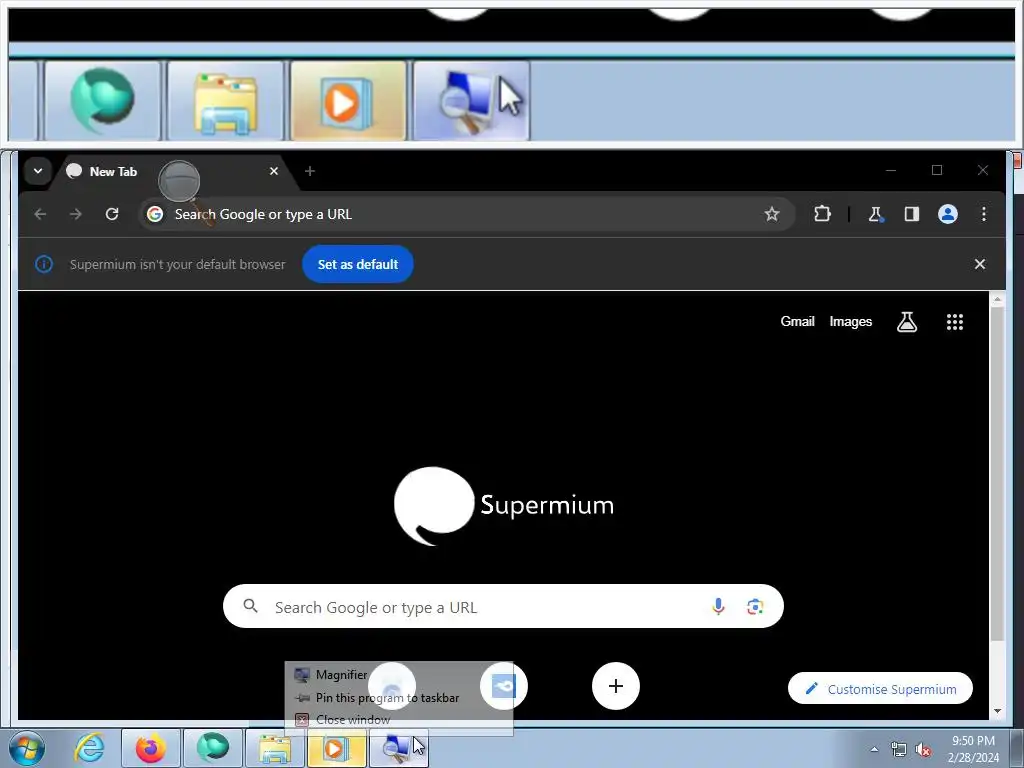Launch Internet Explorer from taskbar
1024x768 pixels.
point(89,748)
